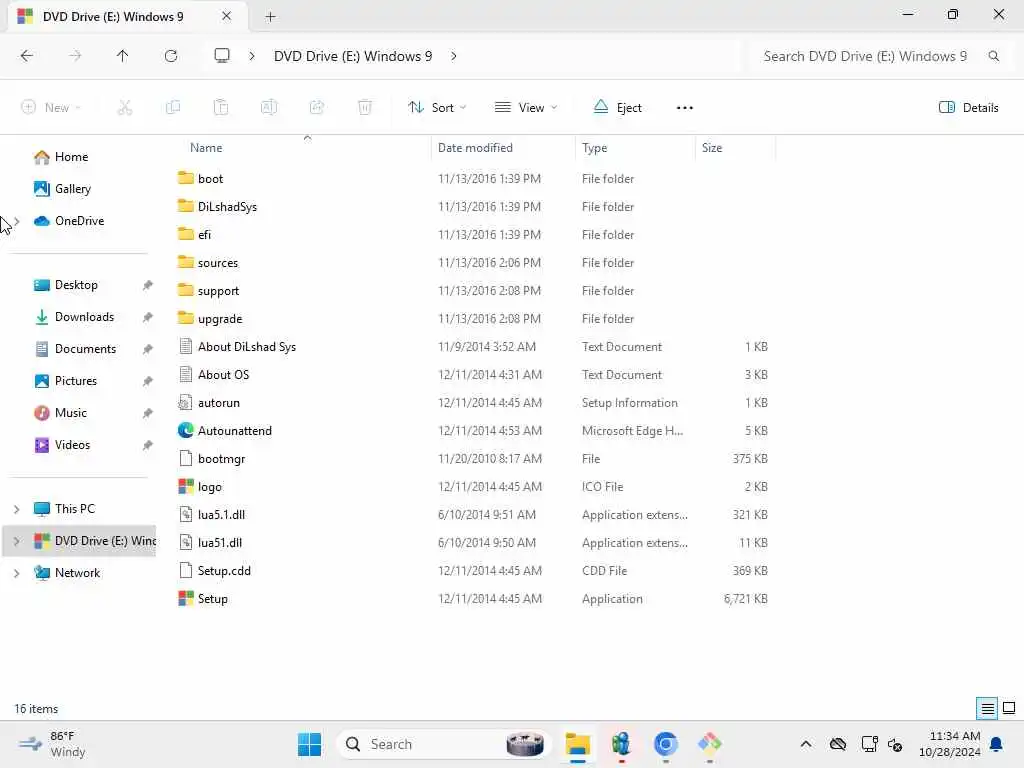Open the clock showing 11:34 AM

coord(950,744)
